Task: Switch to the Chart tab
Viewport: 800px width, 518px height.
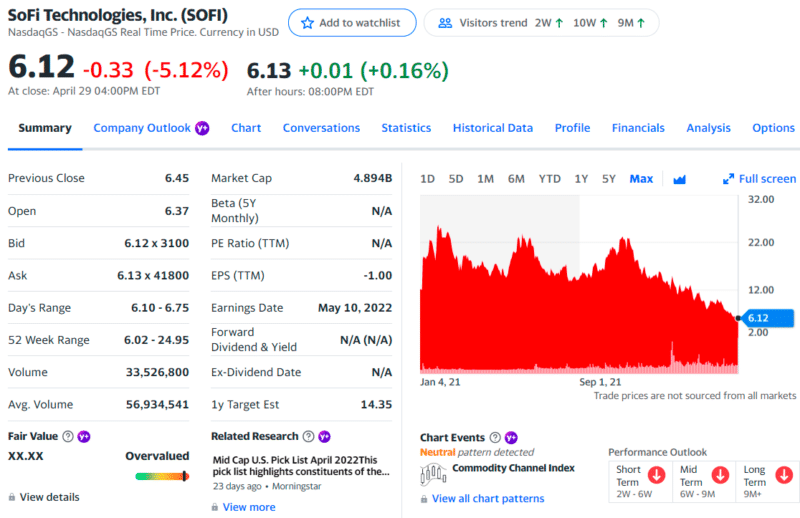Action: [246, 128]
